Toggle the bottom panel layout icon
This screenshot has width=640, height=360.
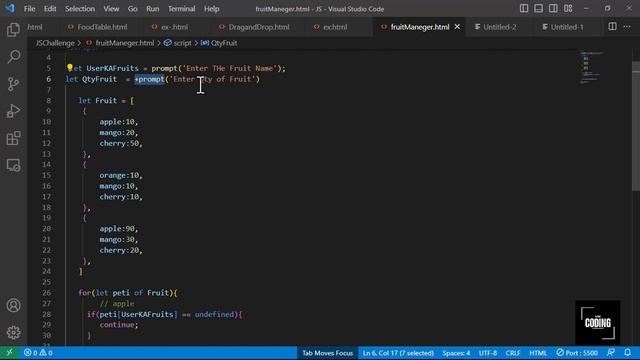(x=538, y=9)
